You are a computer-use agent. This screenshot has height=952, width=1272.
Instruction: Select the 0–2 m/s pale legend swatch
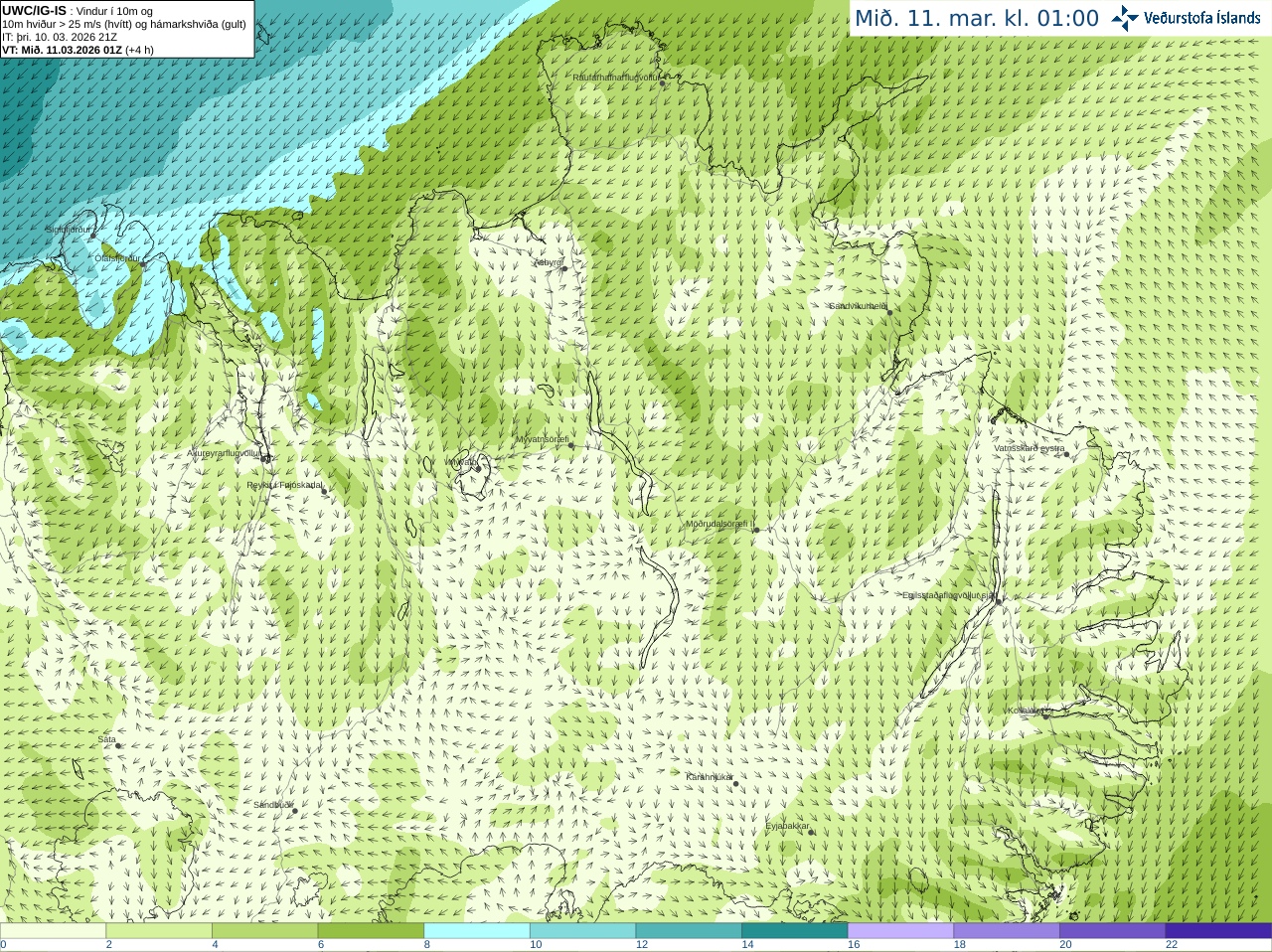pos(53,931)
